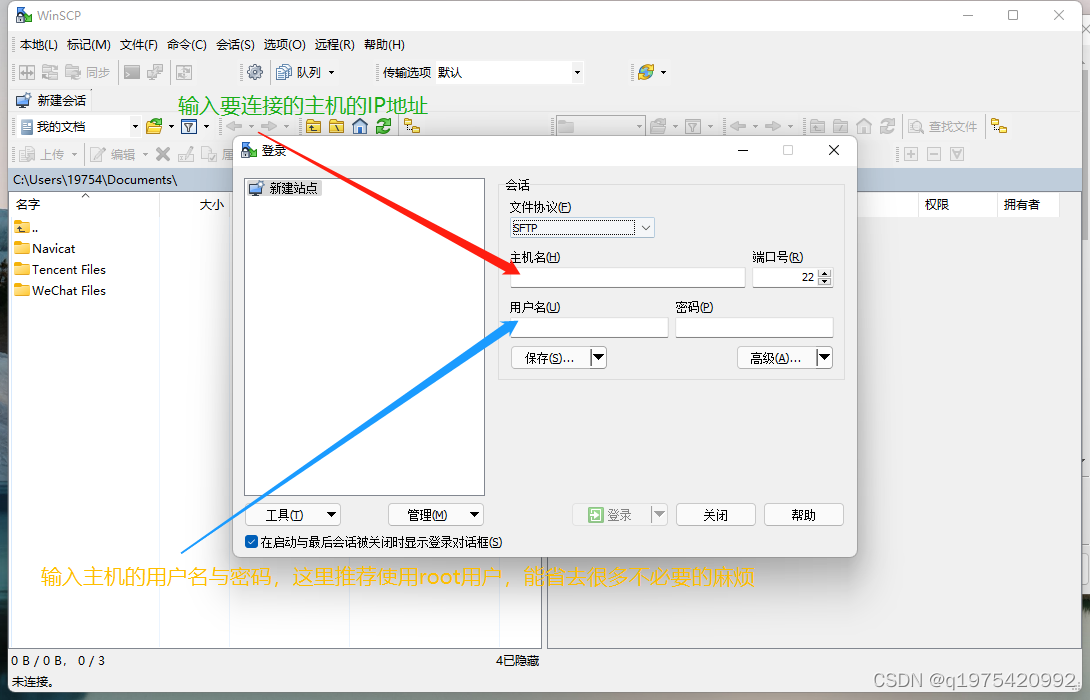Open the 标记 menu
The image size is (1090, 700).
point(88,44)
